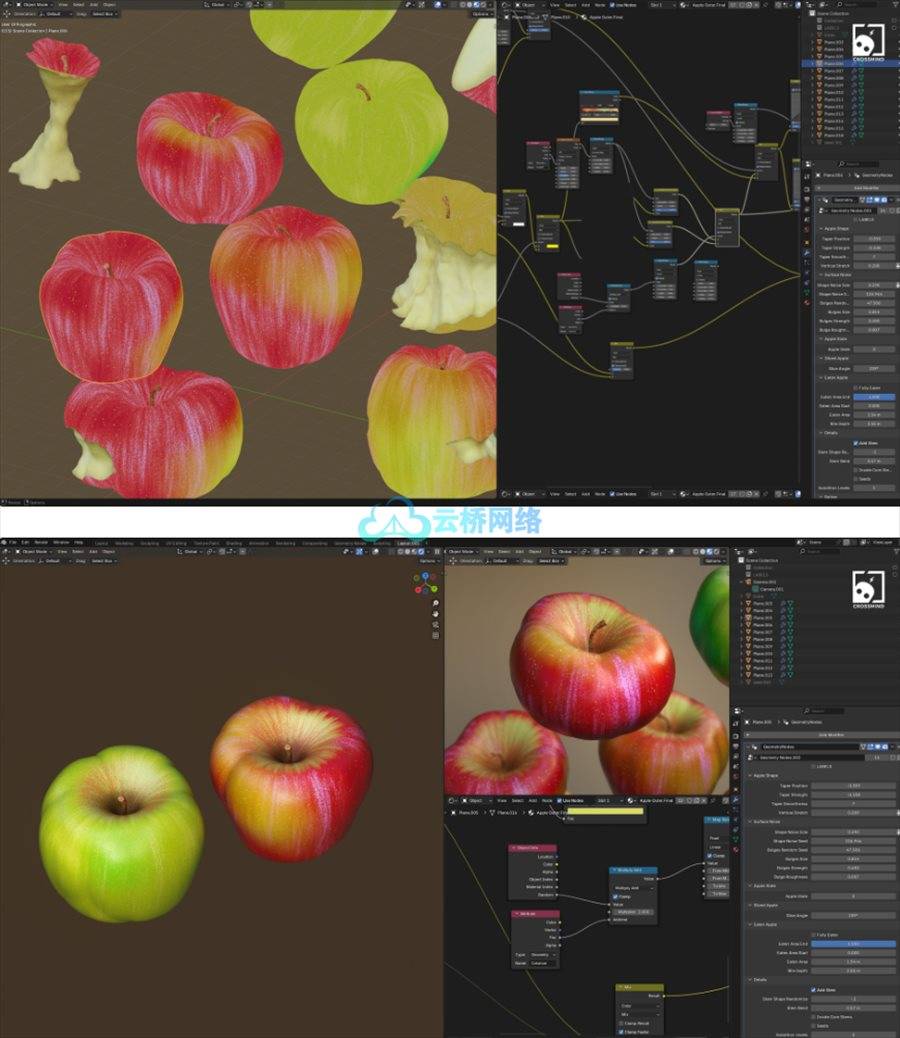Click the highlighted blue Eaten Area End slider, upper panel
The width and height of the screenshot is (900, 1038).
874,397
